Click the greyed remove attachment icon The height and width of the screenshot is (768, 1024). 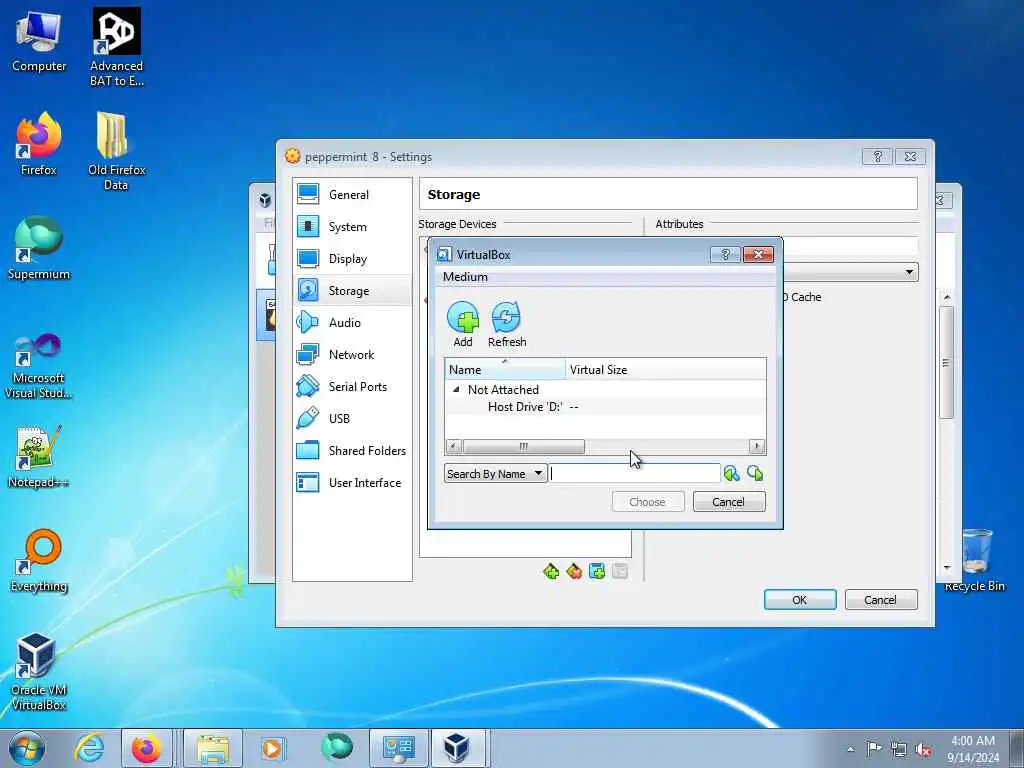[x=620, y=571]
